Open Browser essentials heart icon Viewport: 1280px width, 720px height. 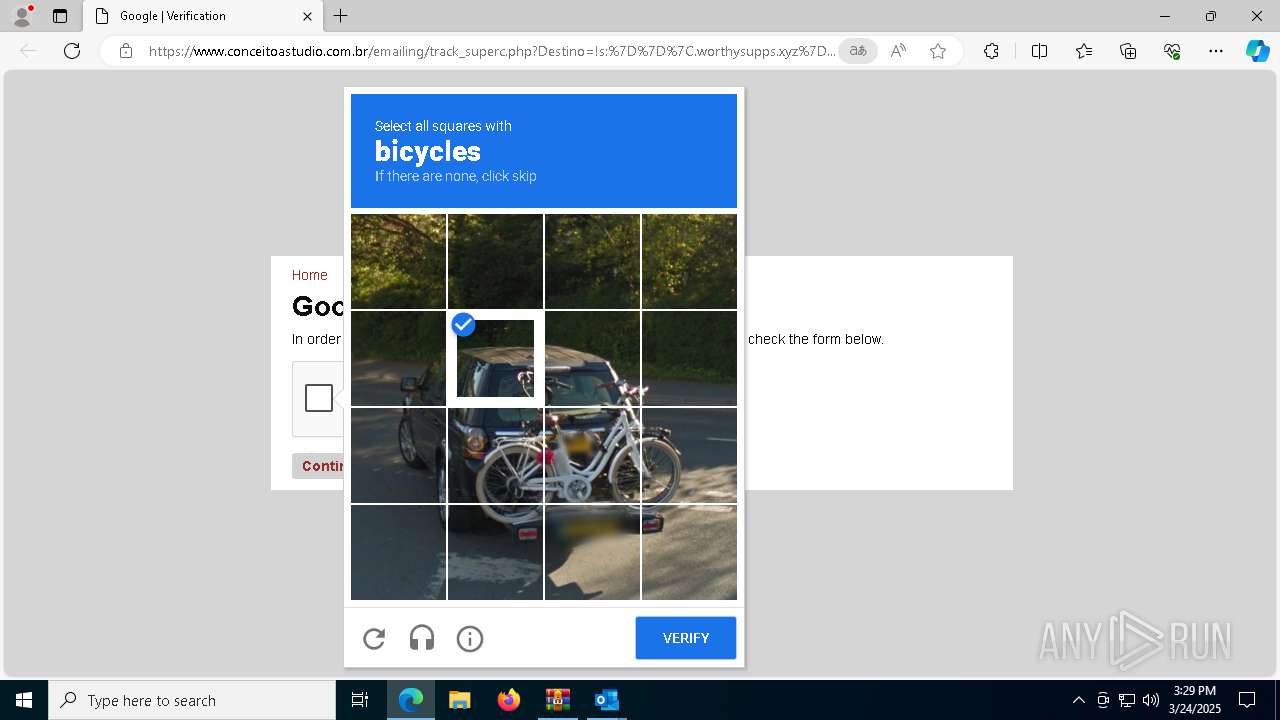coord(1172,51)
